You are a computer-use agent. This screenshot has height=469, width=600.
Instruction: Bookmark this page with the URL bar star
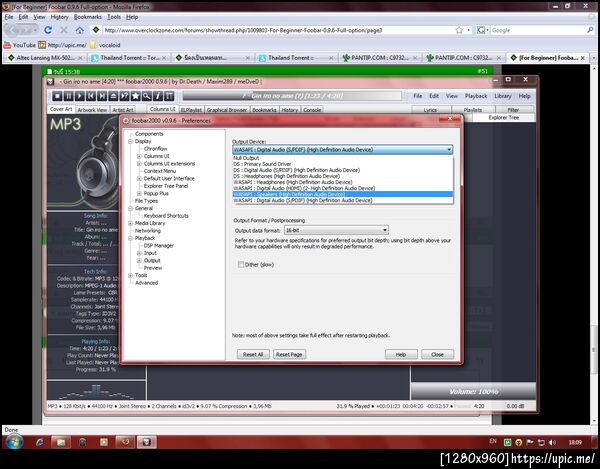(459, 30)
